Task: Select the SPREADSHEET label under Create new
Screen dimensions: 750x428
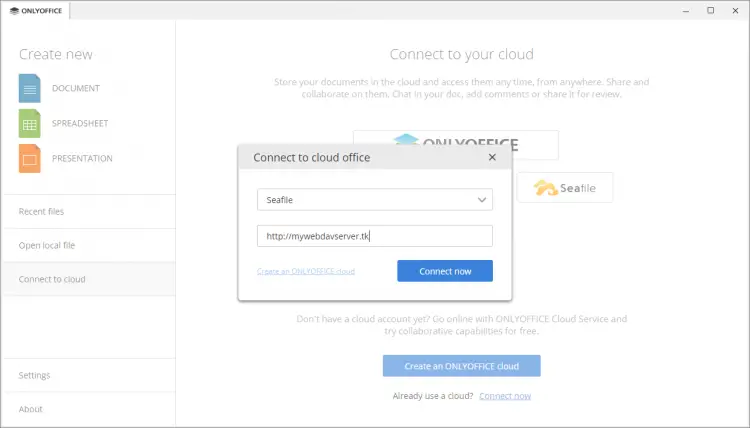Action: point(80,123)
